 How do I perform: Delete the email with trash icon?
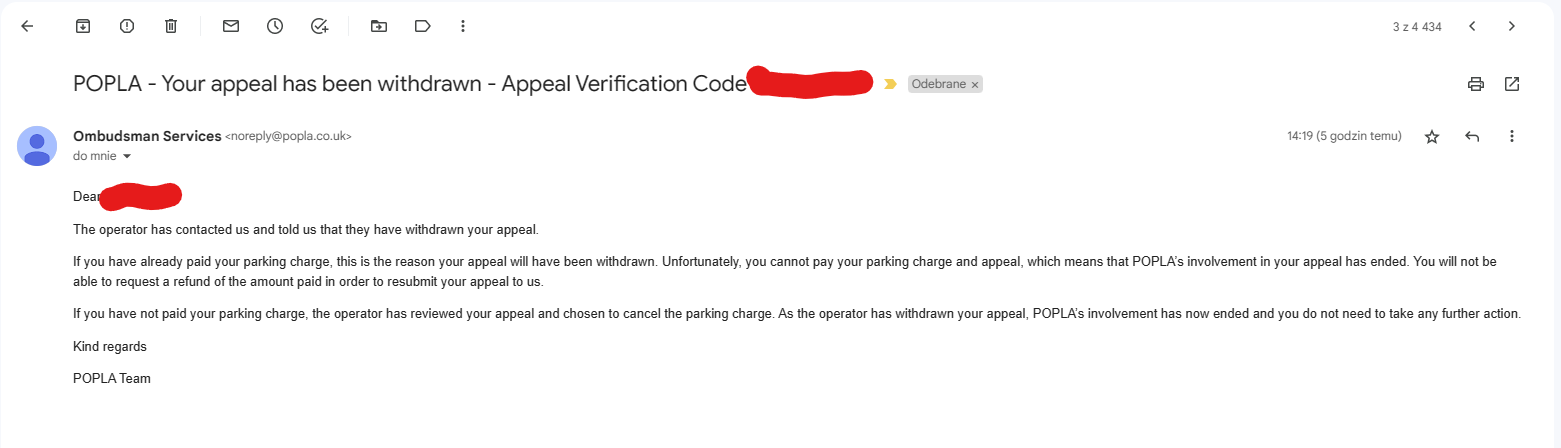pos(171,27)
